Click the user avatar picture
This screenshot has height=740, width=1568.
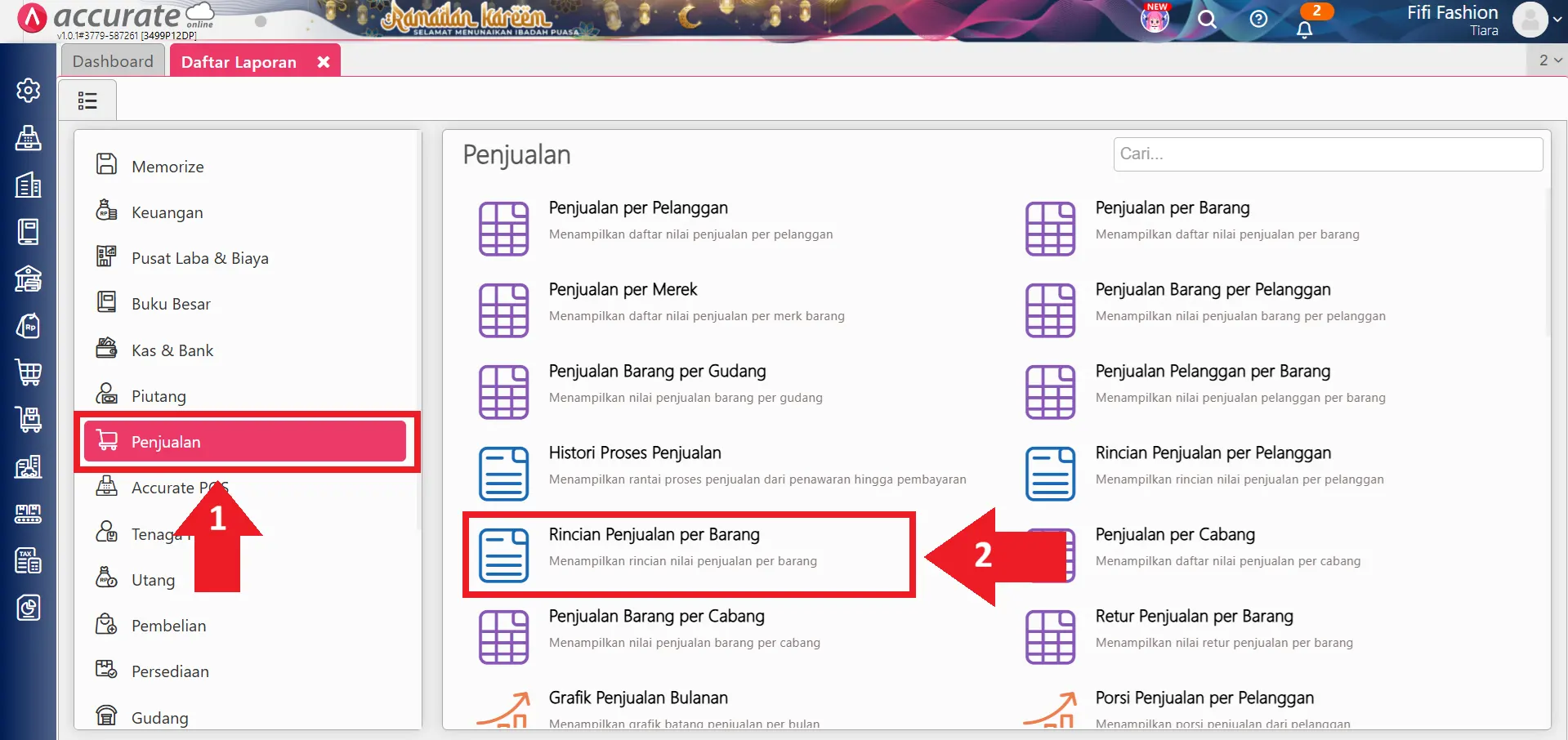1530,20
